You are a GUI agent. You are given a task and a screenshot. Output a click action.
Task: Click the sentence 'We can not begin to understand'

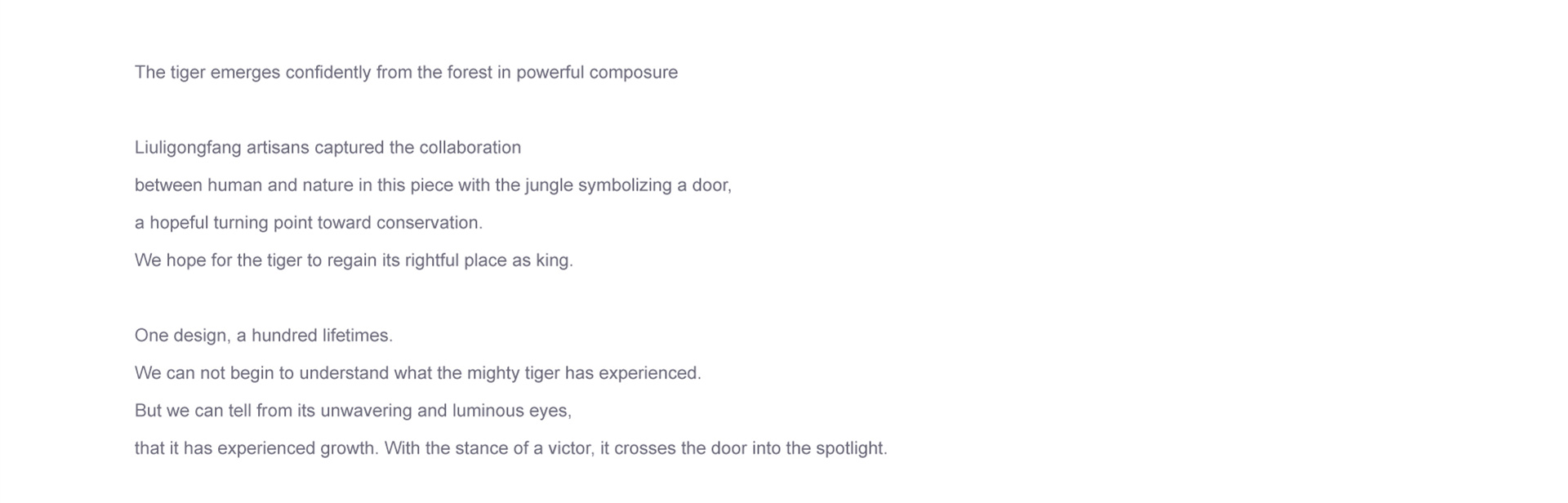[x=418, y=373]
